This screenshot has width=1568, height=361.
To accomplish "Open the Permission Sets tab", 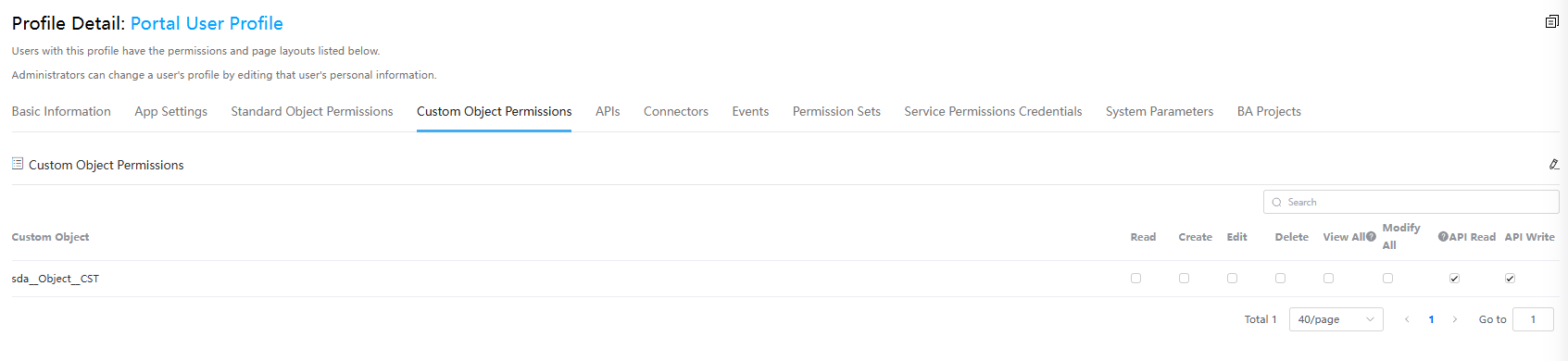I will pos(836,111).
